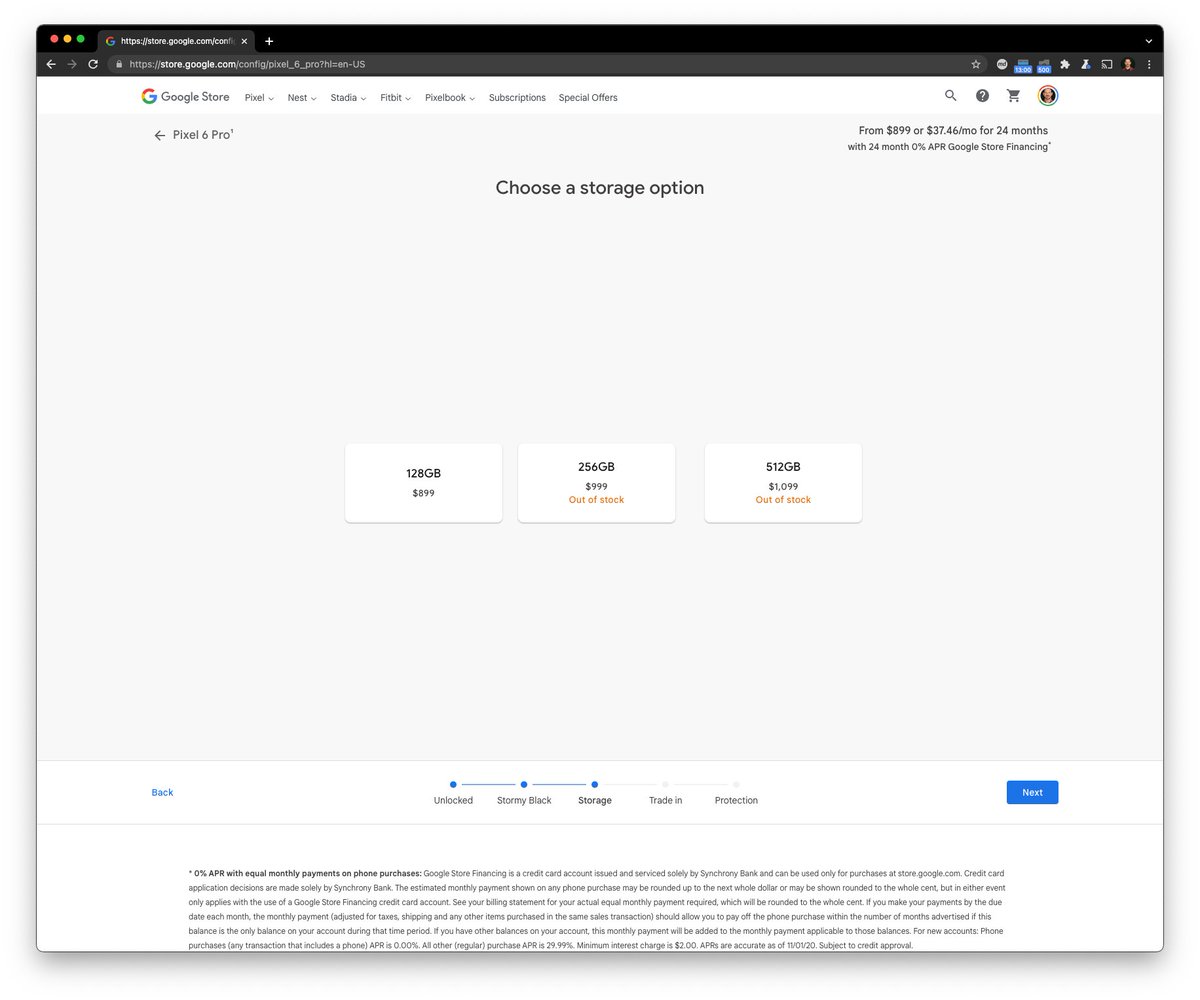Select the 256GB storage card

click(596, 482)
